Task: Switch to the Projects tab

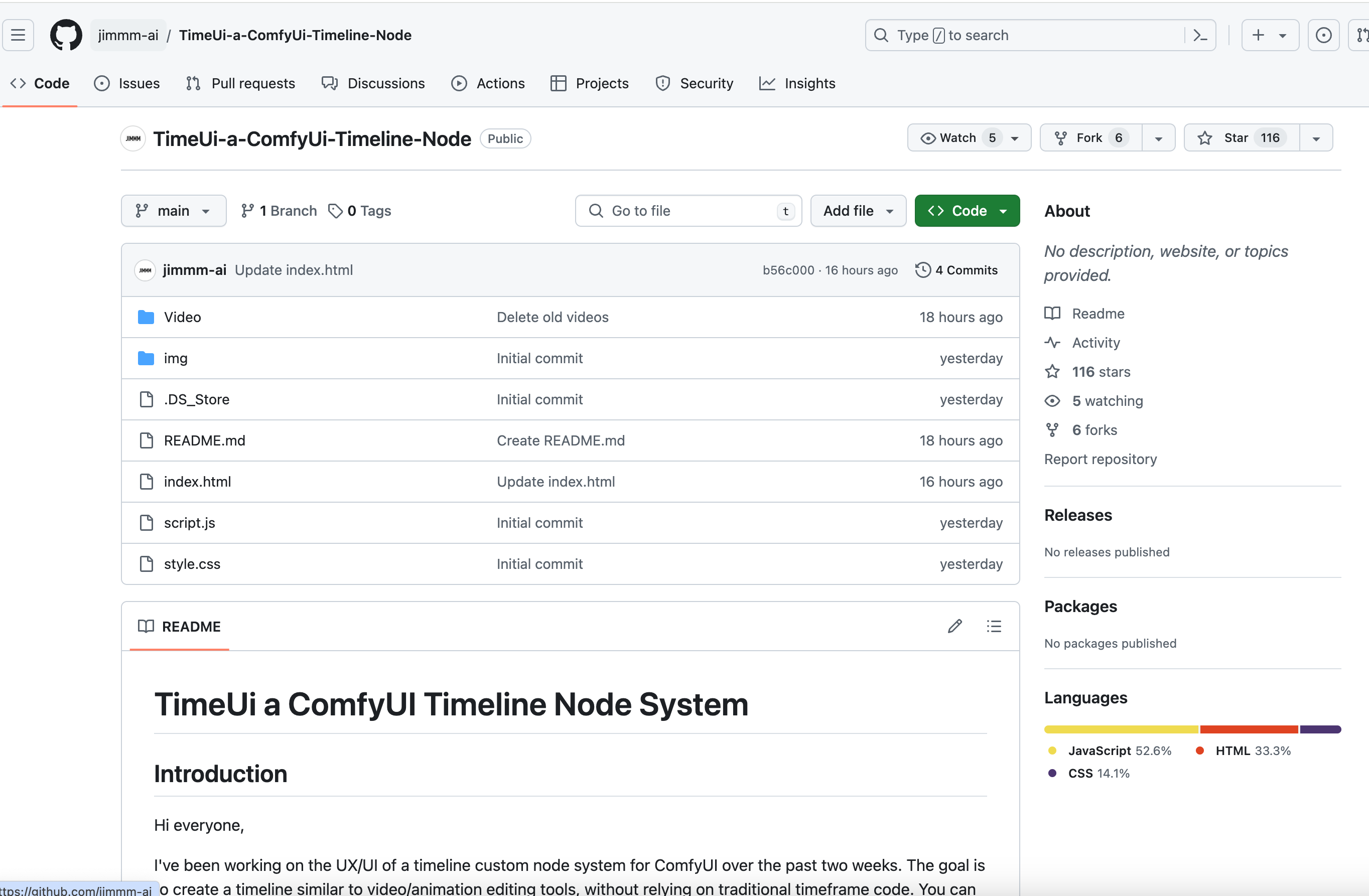Action: coord(590,83)
